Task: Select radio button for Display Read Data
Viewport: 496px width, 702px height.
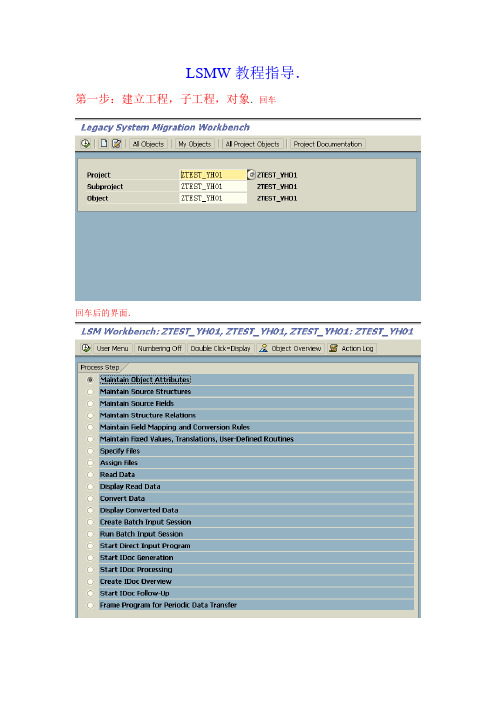Action: [x=90, y=486]
